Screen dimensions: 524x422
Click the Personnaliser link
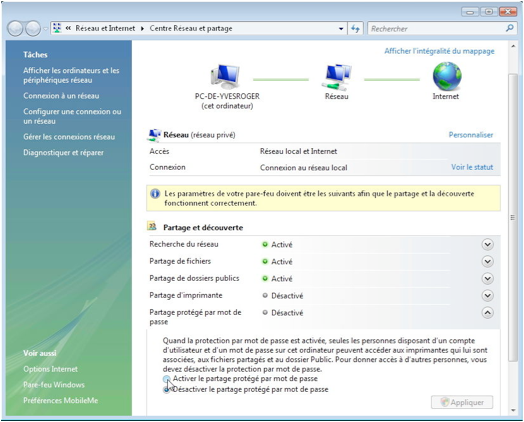[471, 135]
